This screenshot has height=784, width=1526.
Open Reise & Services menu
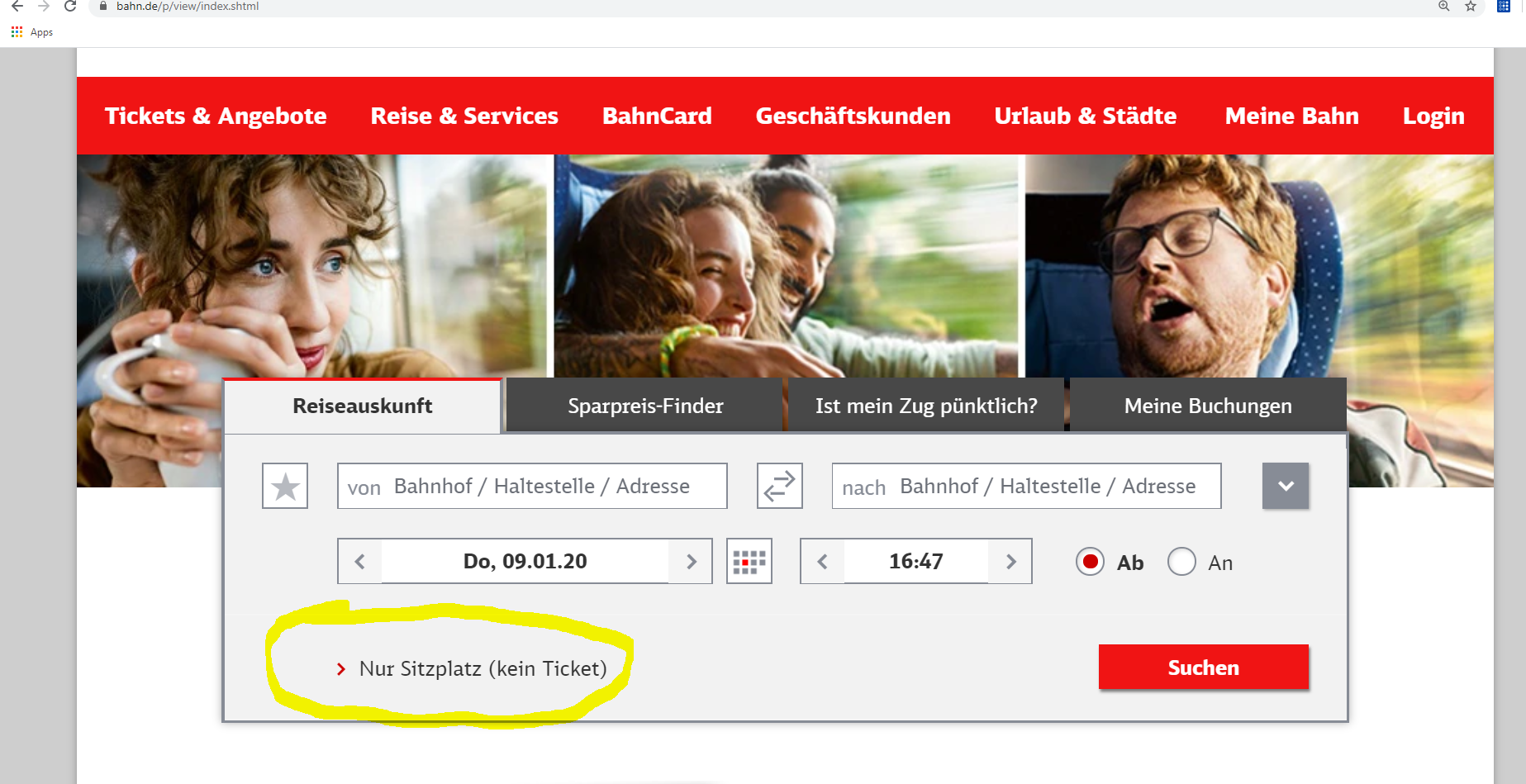click(x=464, y=116)
